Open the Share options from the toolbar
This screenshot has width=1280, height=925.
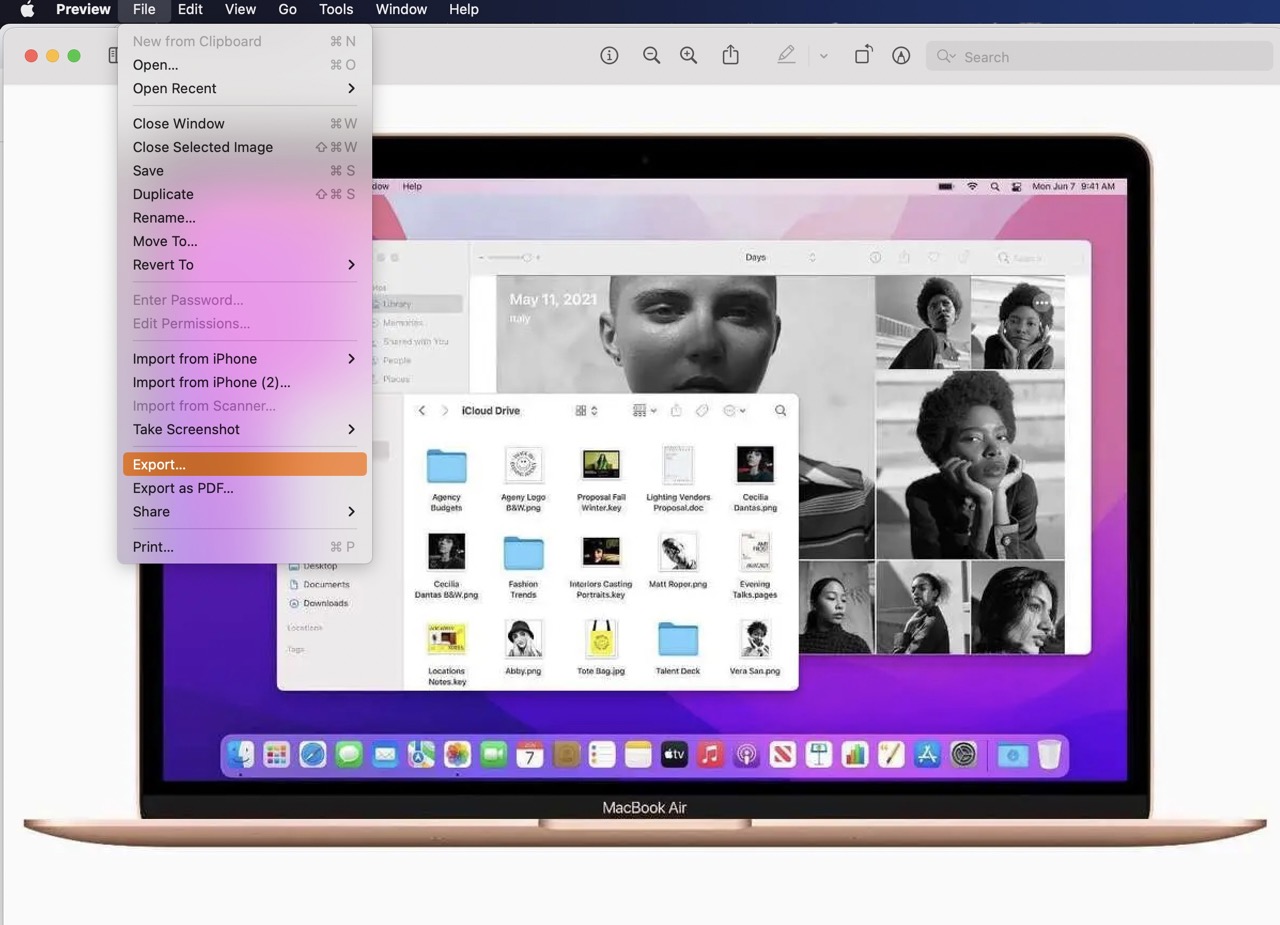coord(730,56)
